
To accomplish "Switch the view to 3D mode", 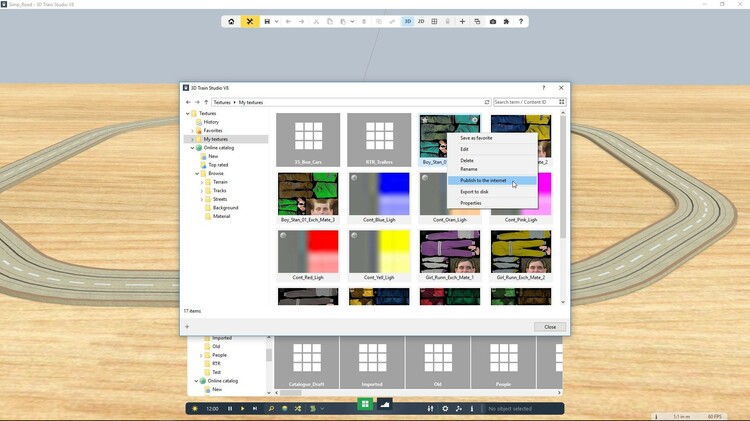I will [x=408, y=22].
